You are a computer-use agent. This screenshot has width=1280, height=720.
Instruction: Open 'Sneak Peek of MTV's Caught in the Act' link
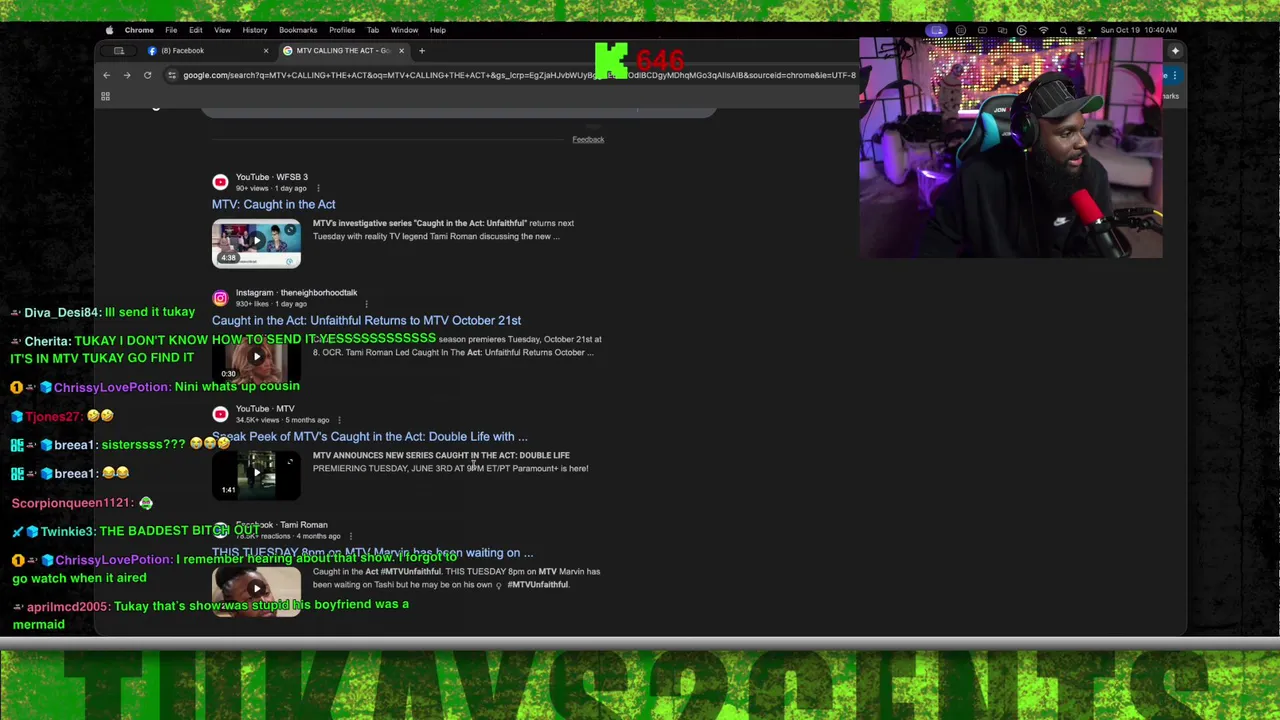point(370,436)
